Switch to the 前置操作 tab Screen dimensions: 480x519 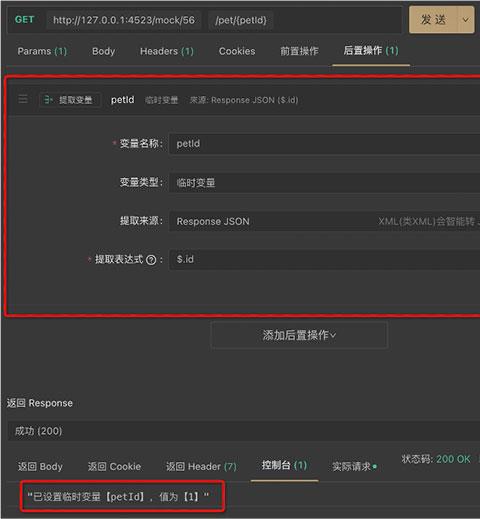point(299,51)
